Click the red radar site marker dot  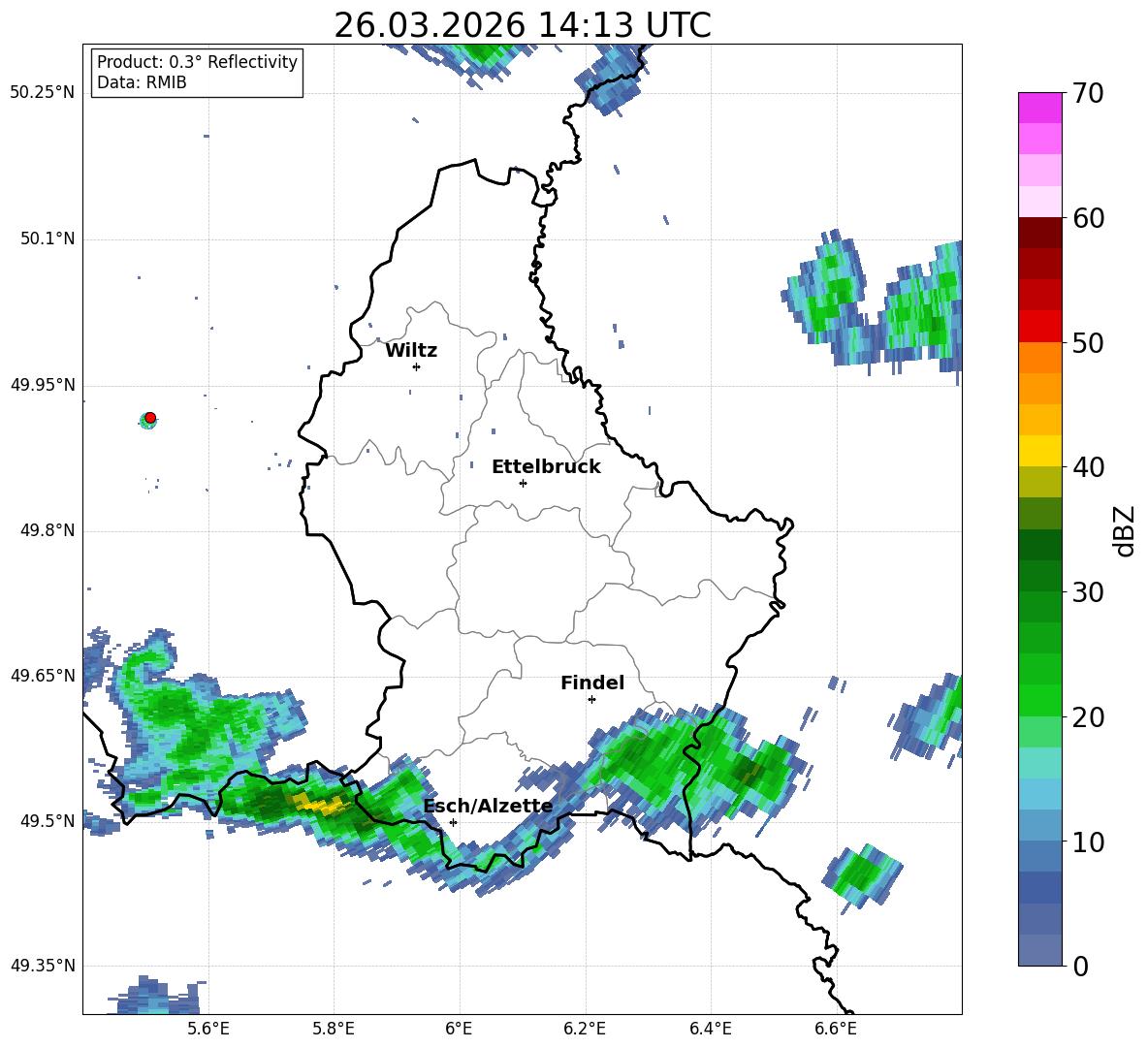click(150, 418)
